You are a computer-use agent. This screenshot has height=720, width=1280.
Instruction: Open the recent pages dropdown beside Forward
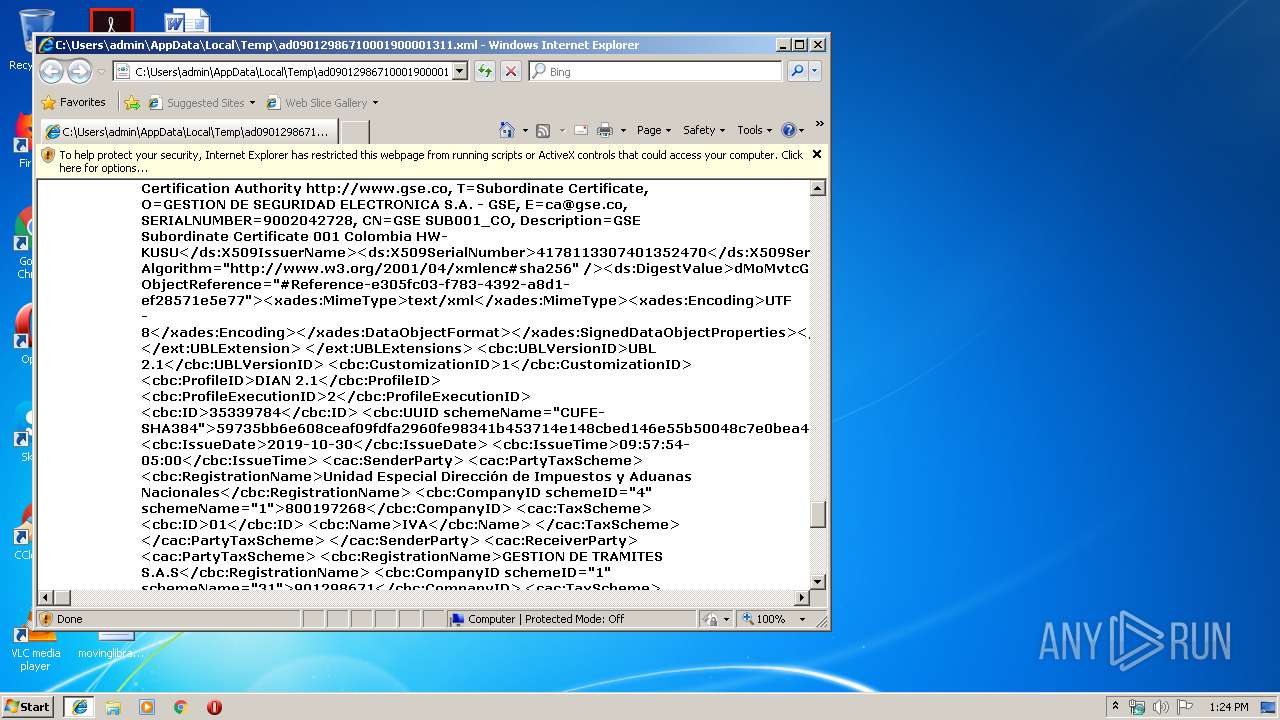click(101, 72)
